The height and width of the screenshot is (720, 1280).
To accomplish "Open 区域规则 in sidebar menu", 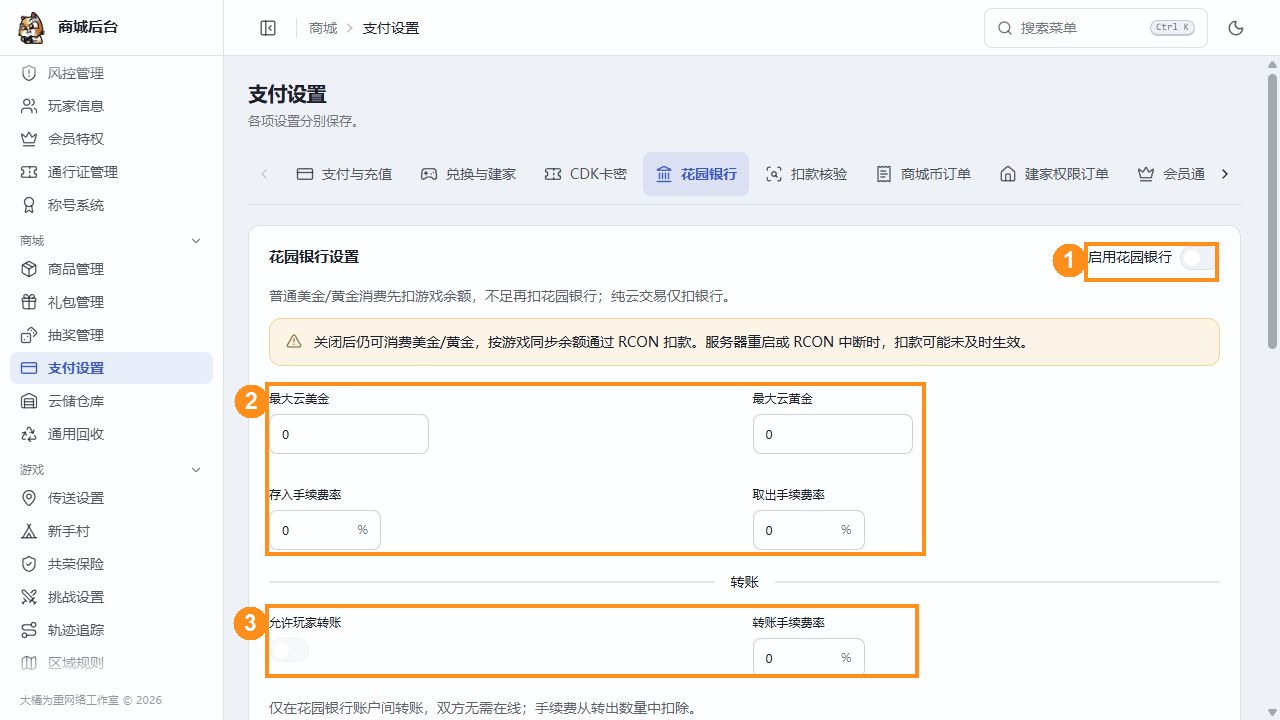I will point(111,663).
